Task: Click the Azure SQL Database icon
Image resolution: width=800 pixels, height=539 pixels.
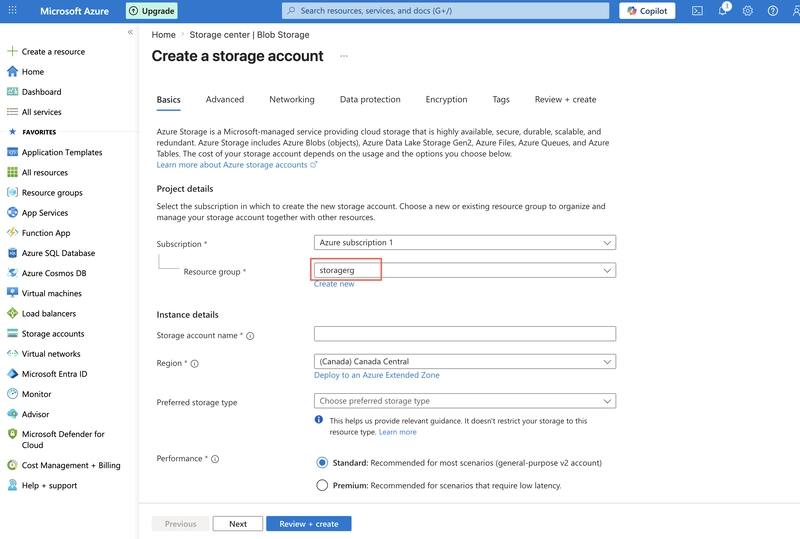Action: 12,253
